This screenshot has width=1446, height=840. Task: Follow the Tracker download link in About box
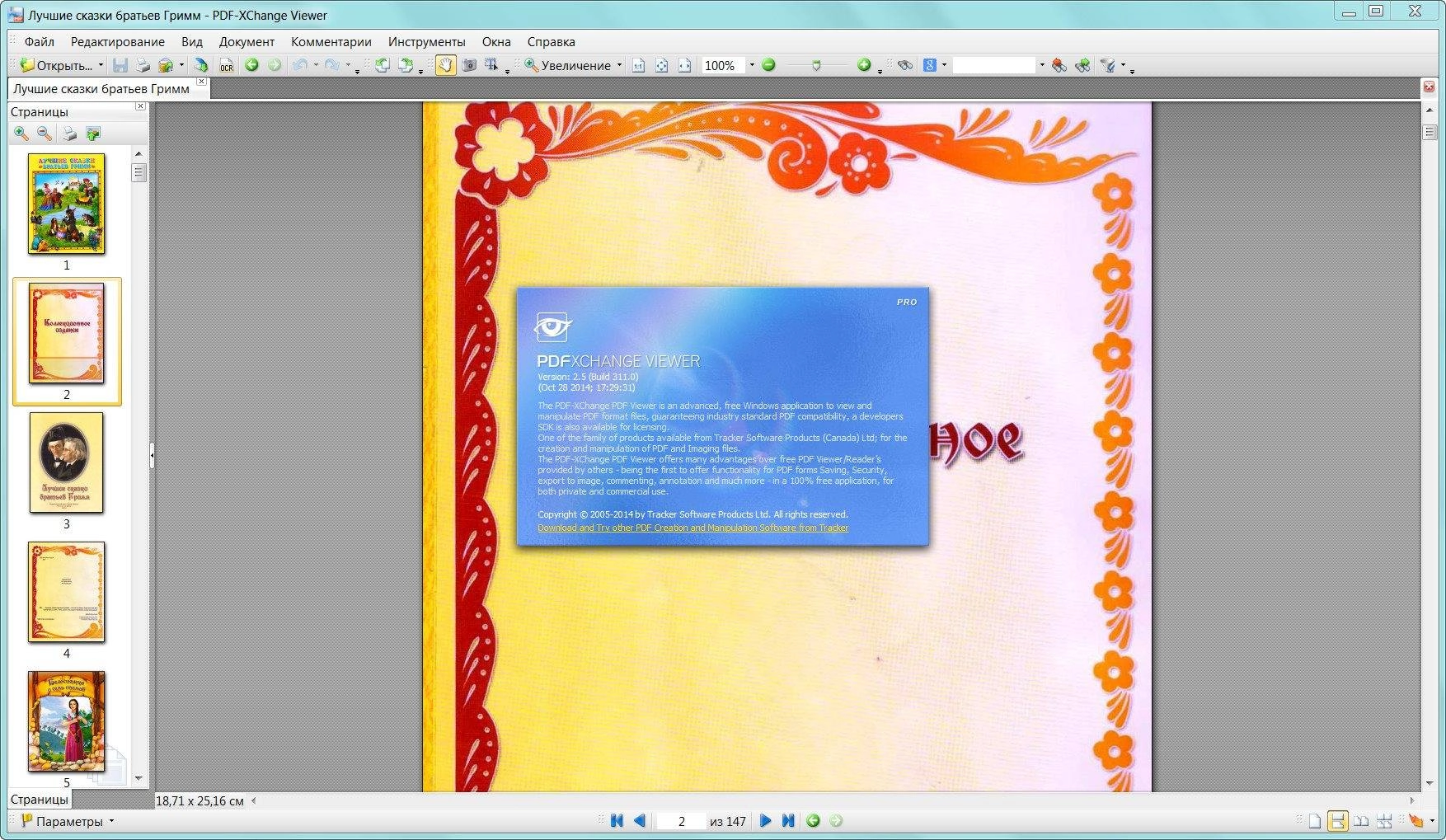[x=692, y=528]
